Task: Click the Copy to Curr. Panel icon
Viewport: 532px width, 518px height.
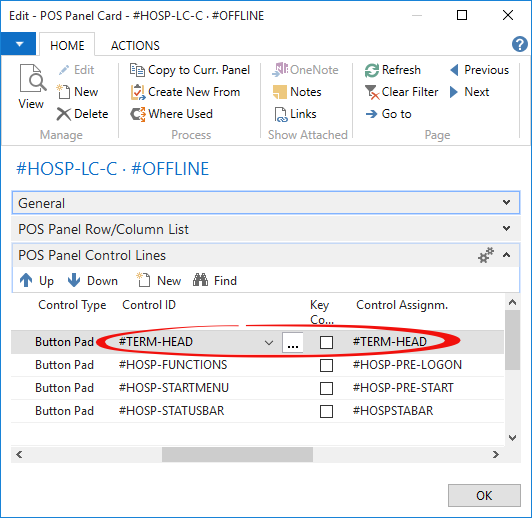Action: point(137,70)
